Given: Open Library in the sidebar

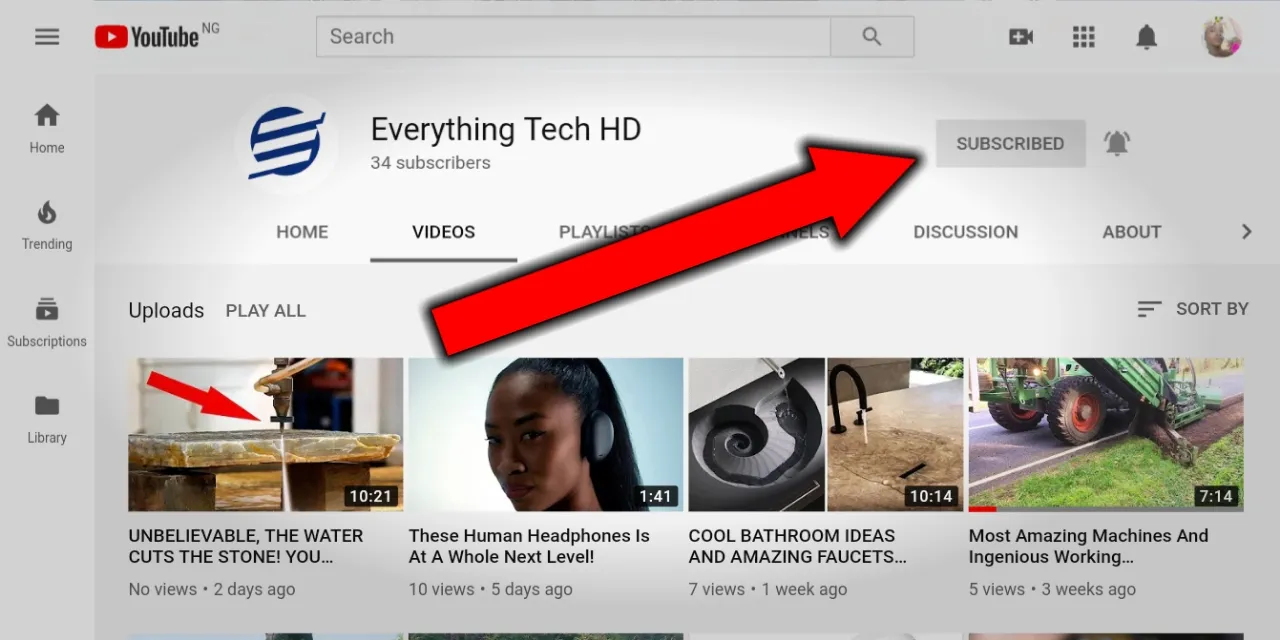Looking at the screenshot, I should point(47,420).
